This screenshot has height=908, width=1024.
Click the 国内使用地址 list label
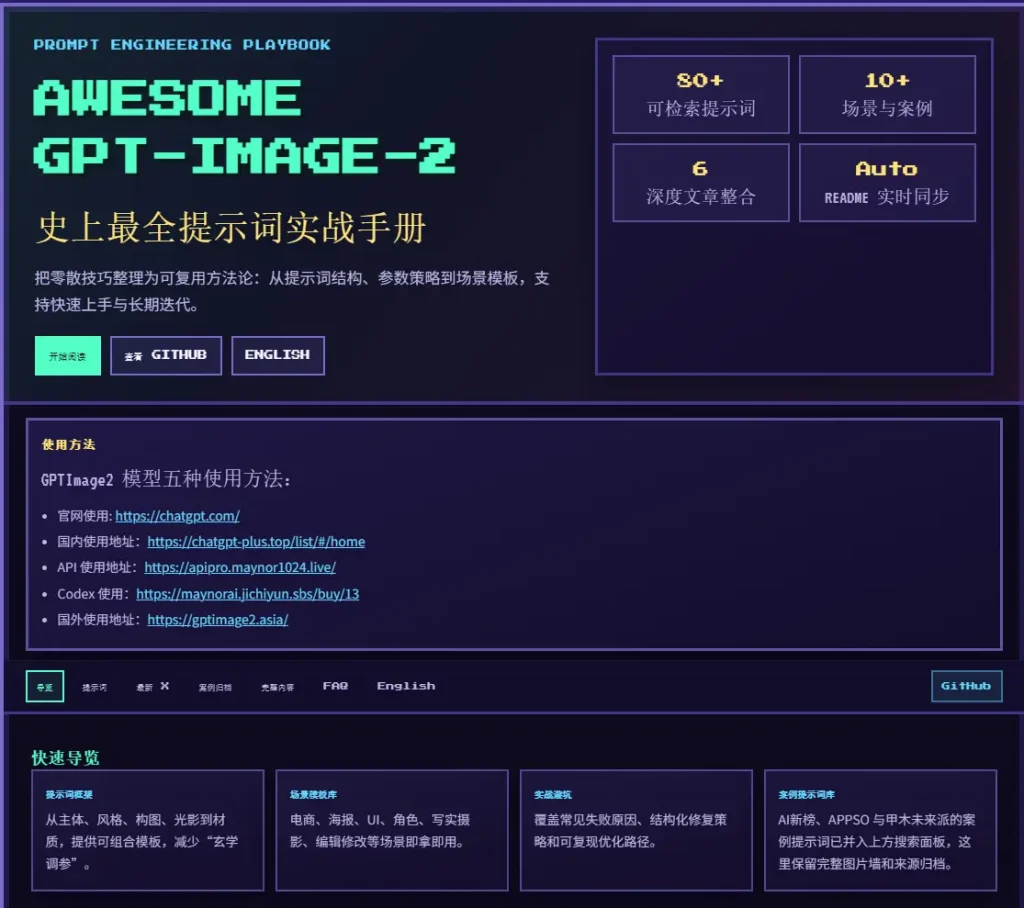[99, 542]
